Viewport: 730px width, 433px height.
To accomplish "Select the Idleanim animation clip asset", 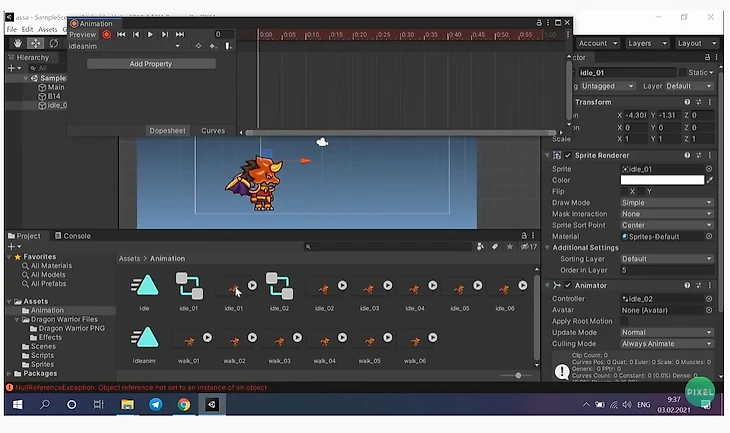I will click(x=145, y=338).
